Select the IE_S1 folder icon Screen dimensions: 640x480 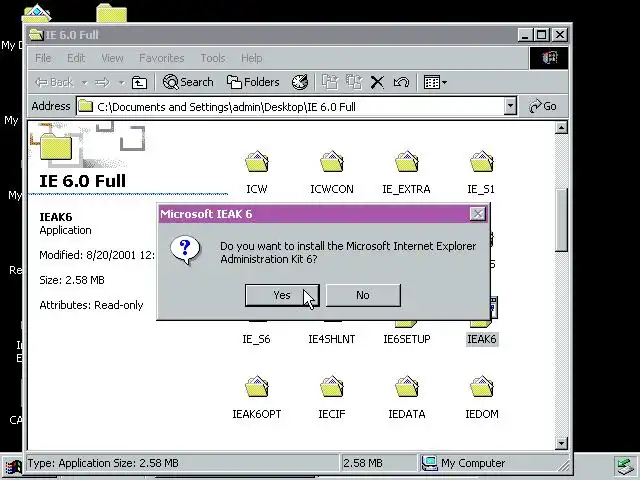pos(482,162)
